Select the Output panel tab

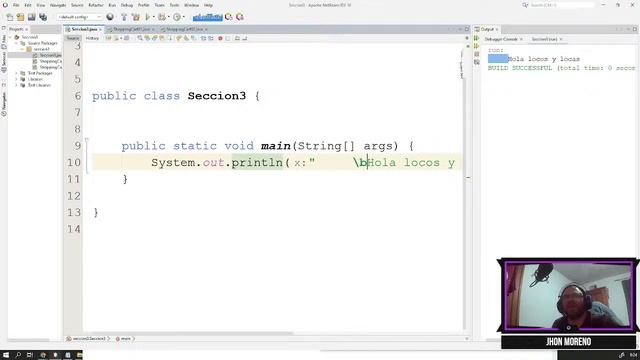(x=487, y=29)
